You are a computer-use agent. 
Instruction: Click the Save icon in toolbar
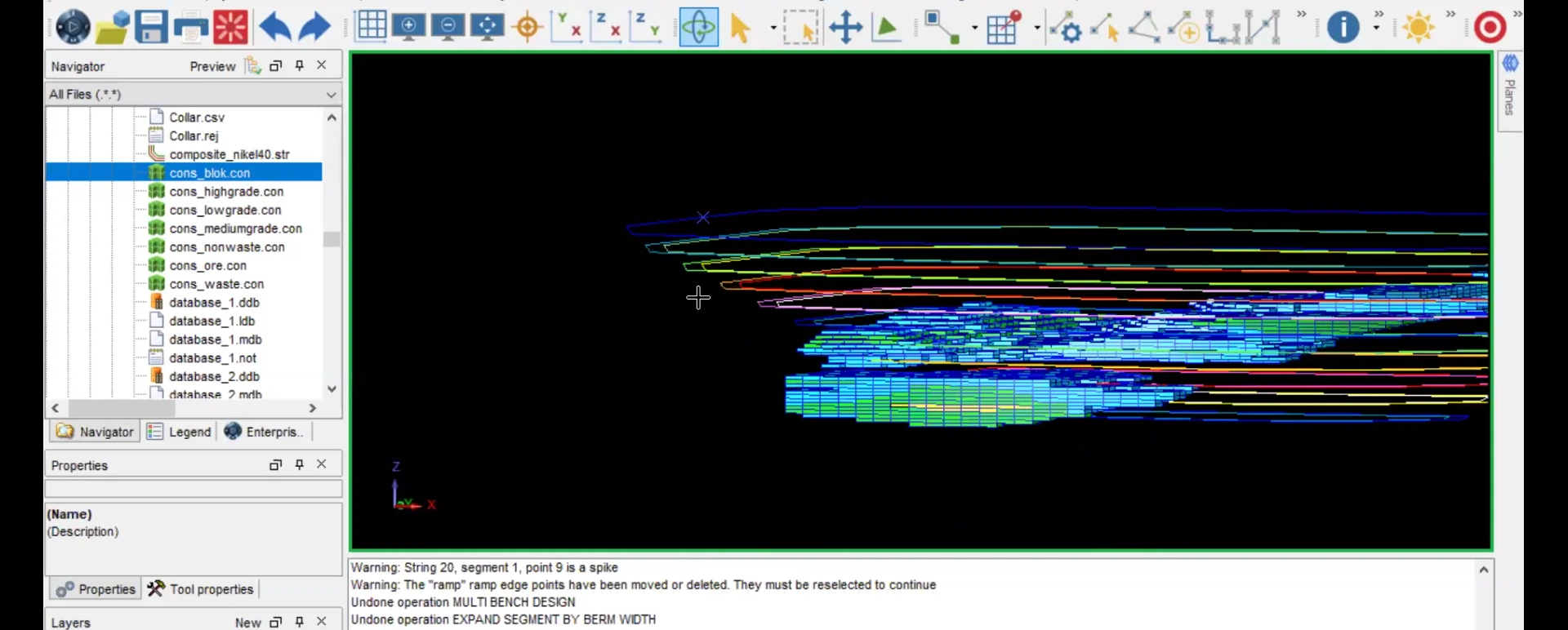click(151, 27)
